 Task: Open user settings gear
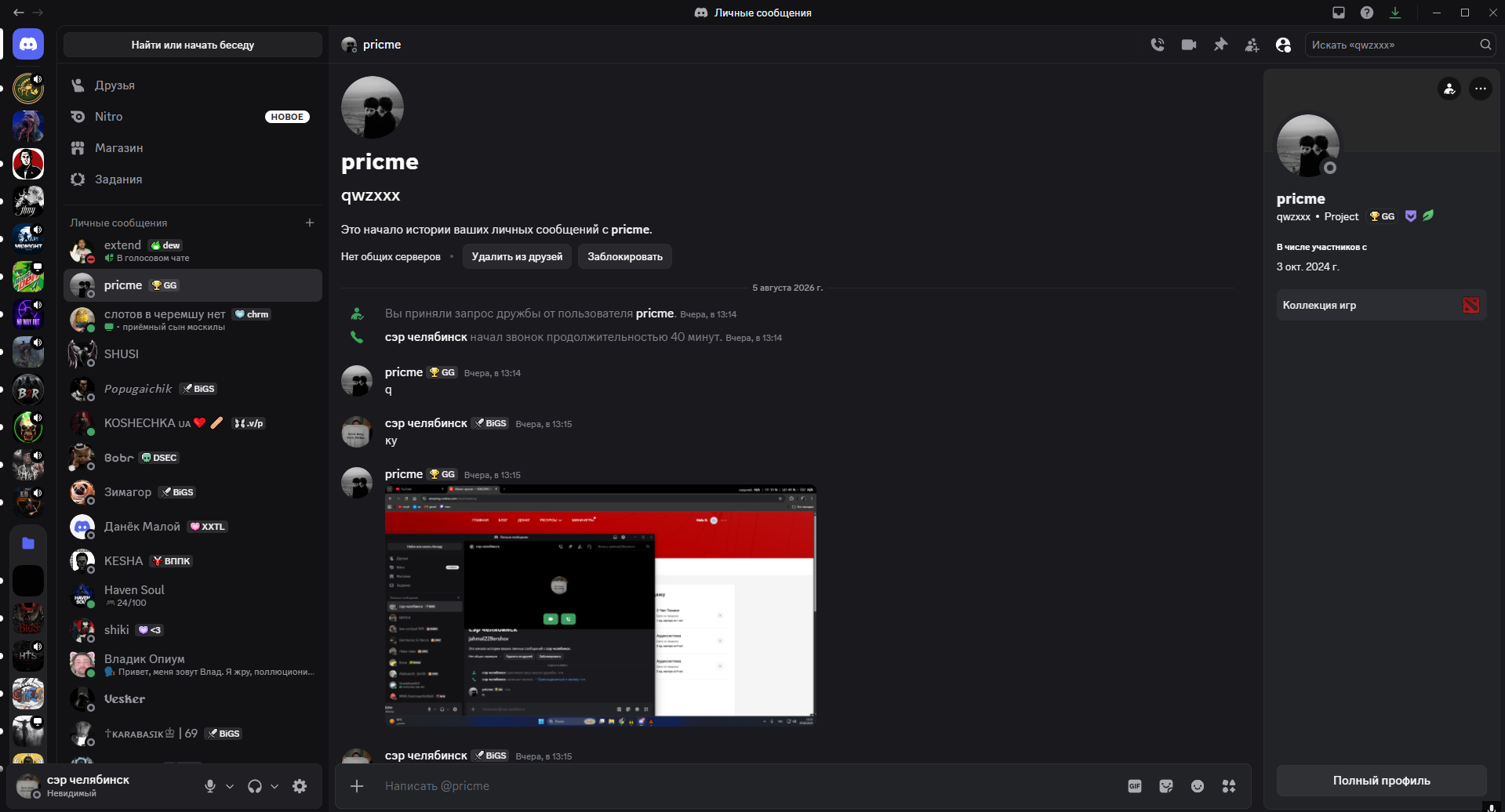point(300,786)
